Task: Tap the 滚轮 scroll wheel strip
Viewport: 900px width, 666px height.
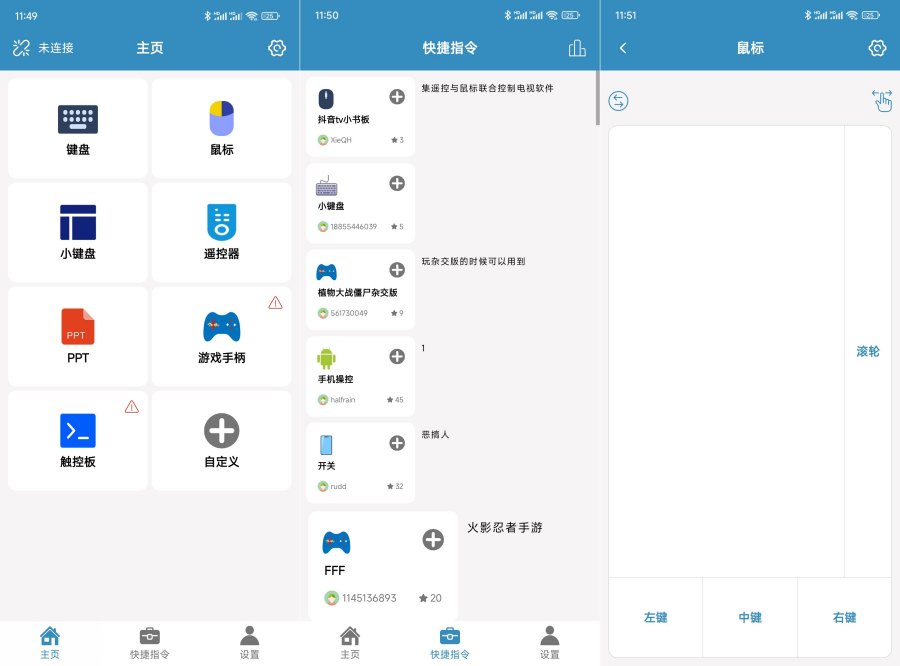Action: pos(868,352)
